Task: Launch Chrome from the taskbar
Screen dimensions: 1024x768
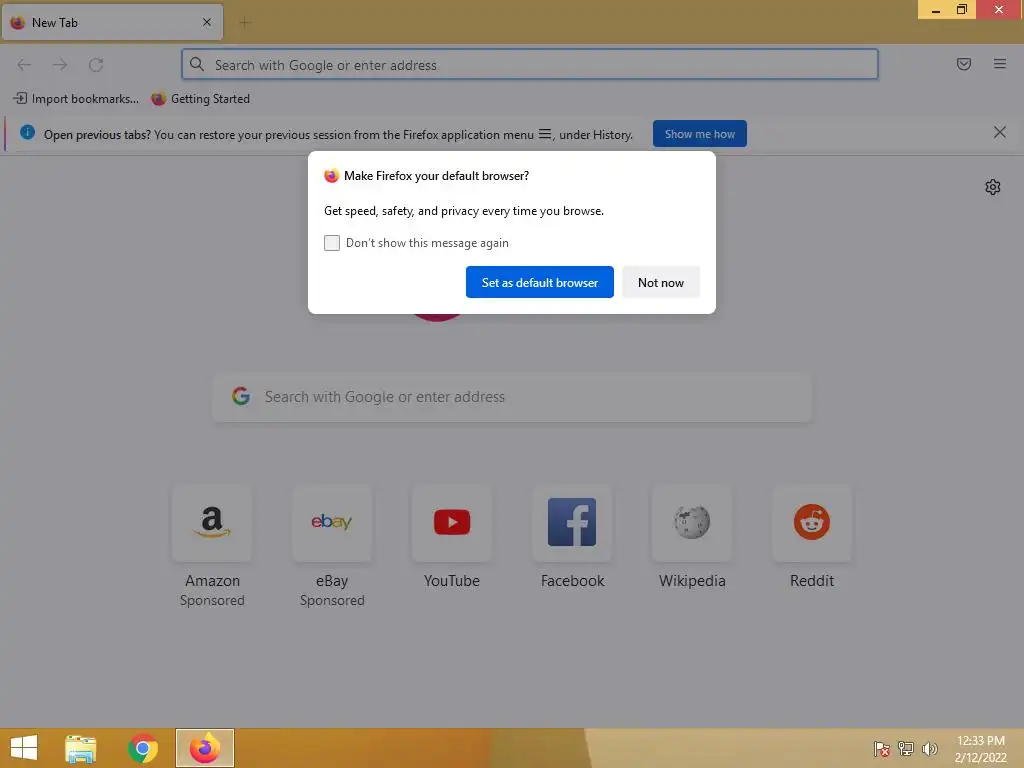Action: coord(143,748)
